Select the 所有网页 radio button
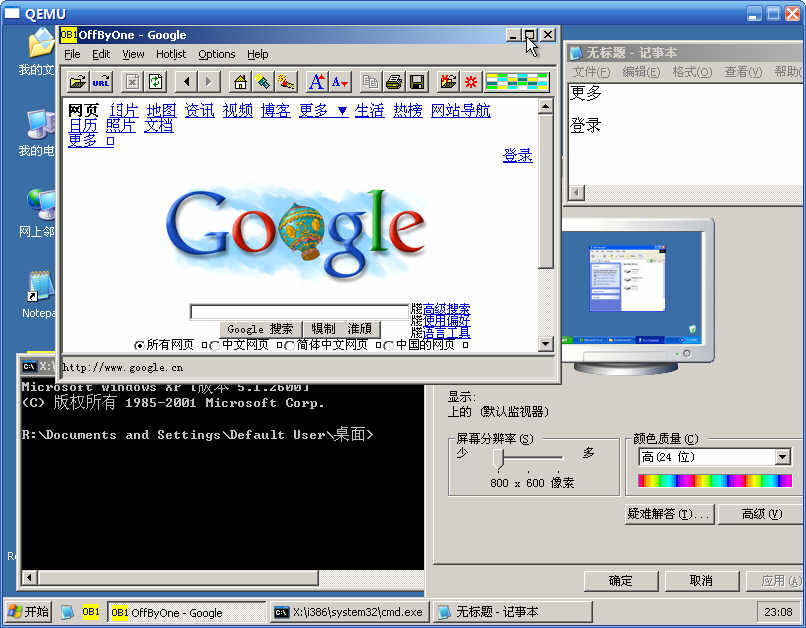Screen dimensions: 806x628 [139, 345]
